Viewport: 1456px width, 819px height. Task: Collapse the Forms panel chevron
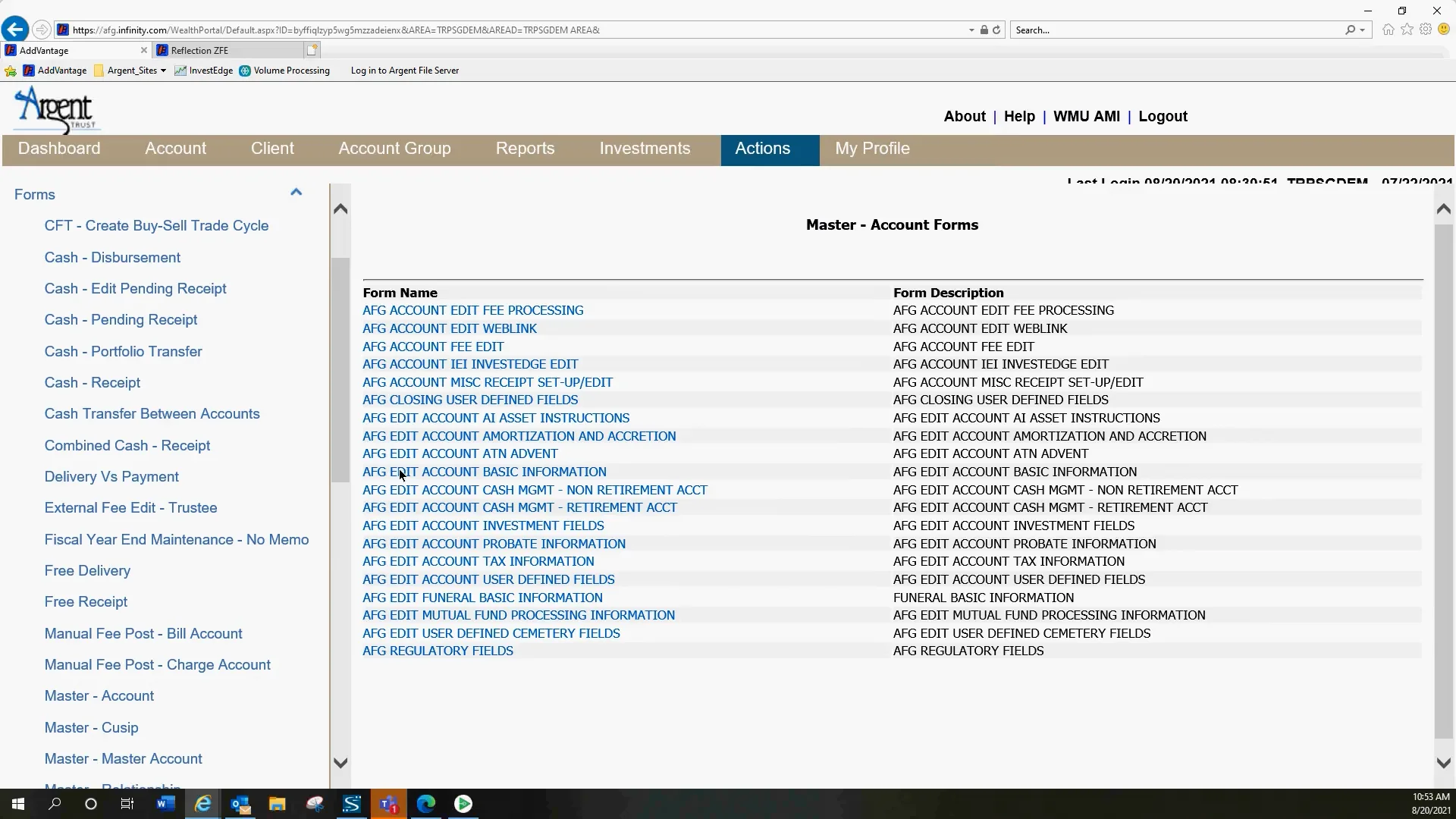[x=296, y=191]
